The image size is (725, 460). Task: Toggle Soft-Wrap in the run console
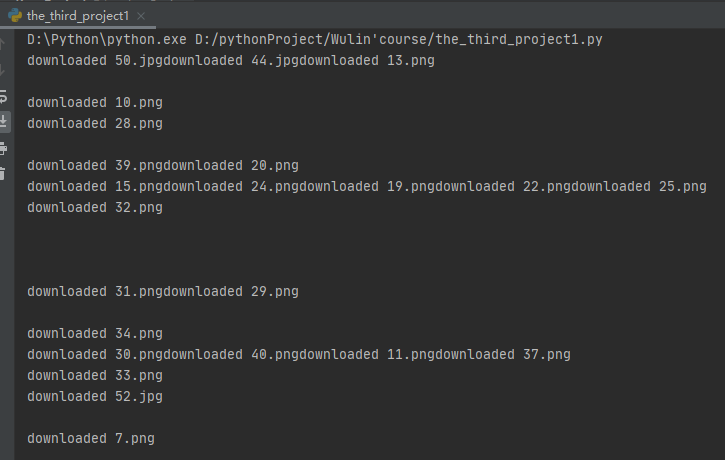[3, 97]
